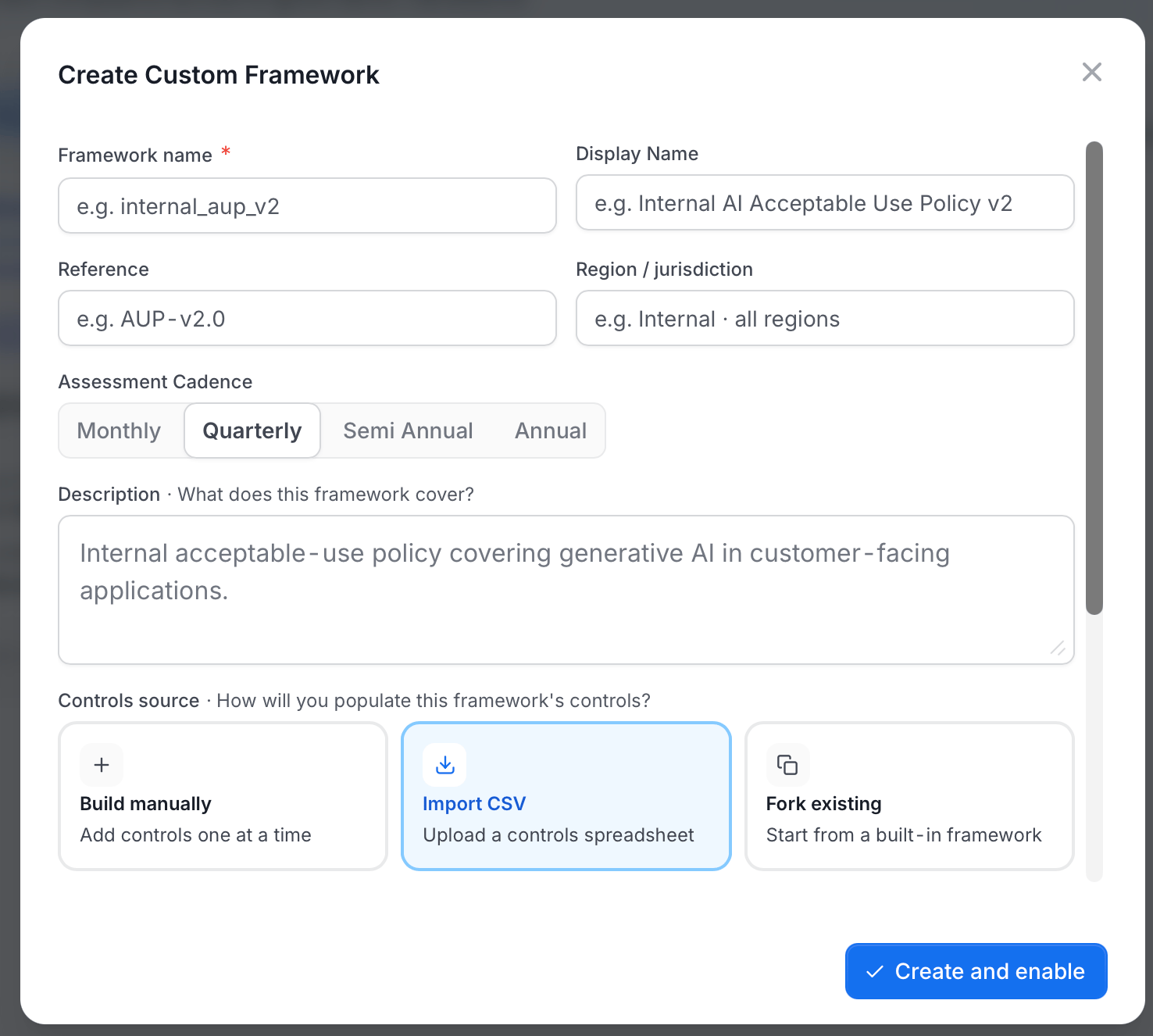This screenshot has height=1036, width=1153.
Task: Click the 'Framework name' label
Action: tap(135, 155)
